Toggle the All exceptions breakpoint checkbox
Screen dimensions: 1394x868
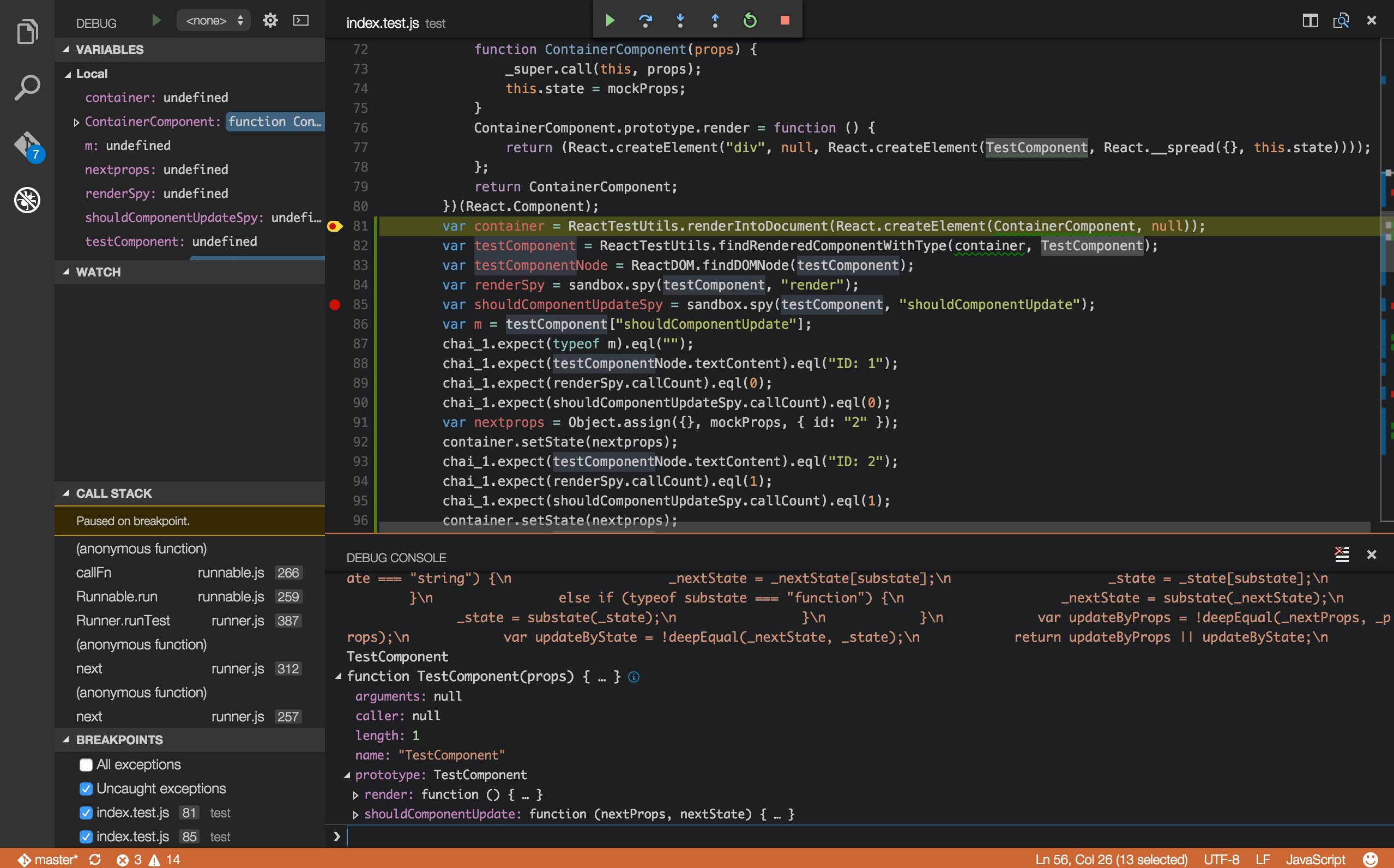click(x=85, y=764)
